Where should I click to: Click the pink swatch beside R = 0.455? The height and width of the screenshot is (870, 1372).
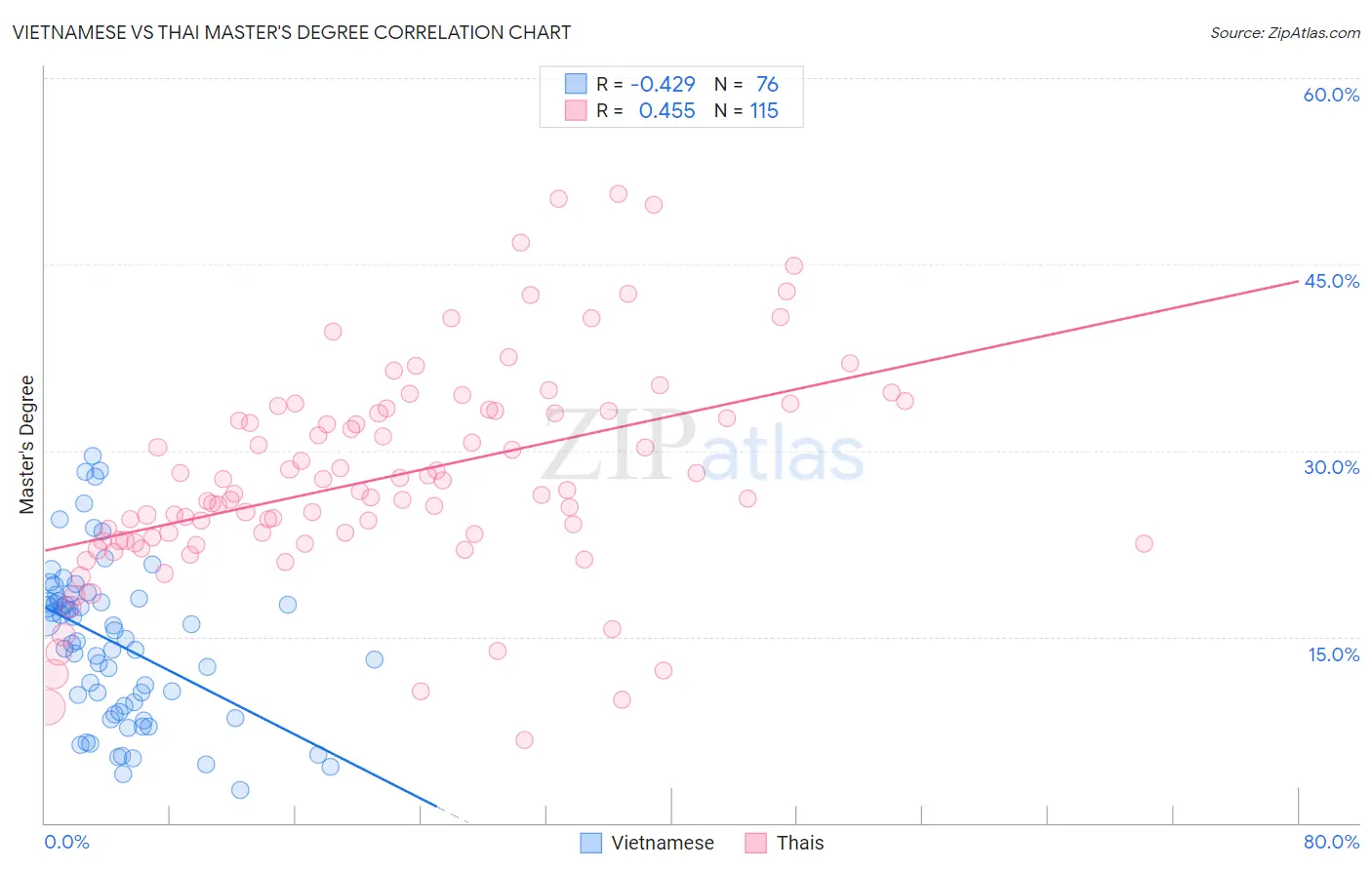(x=576, y=110)
